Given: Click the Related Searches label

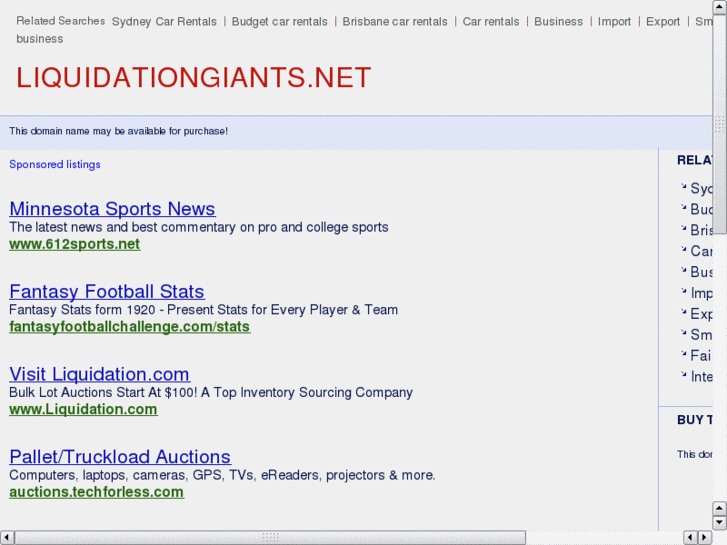Looking at the screenshot, I should coord(61,21).
